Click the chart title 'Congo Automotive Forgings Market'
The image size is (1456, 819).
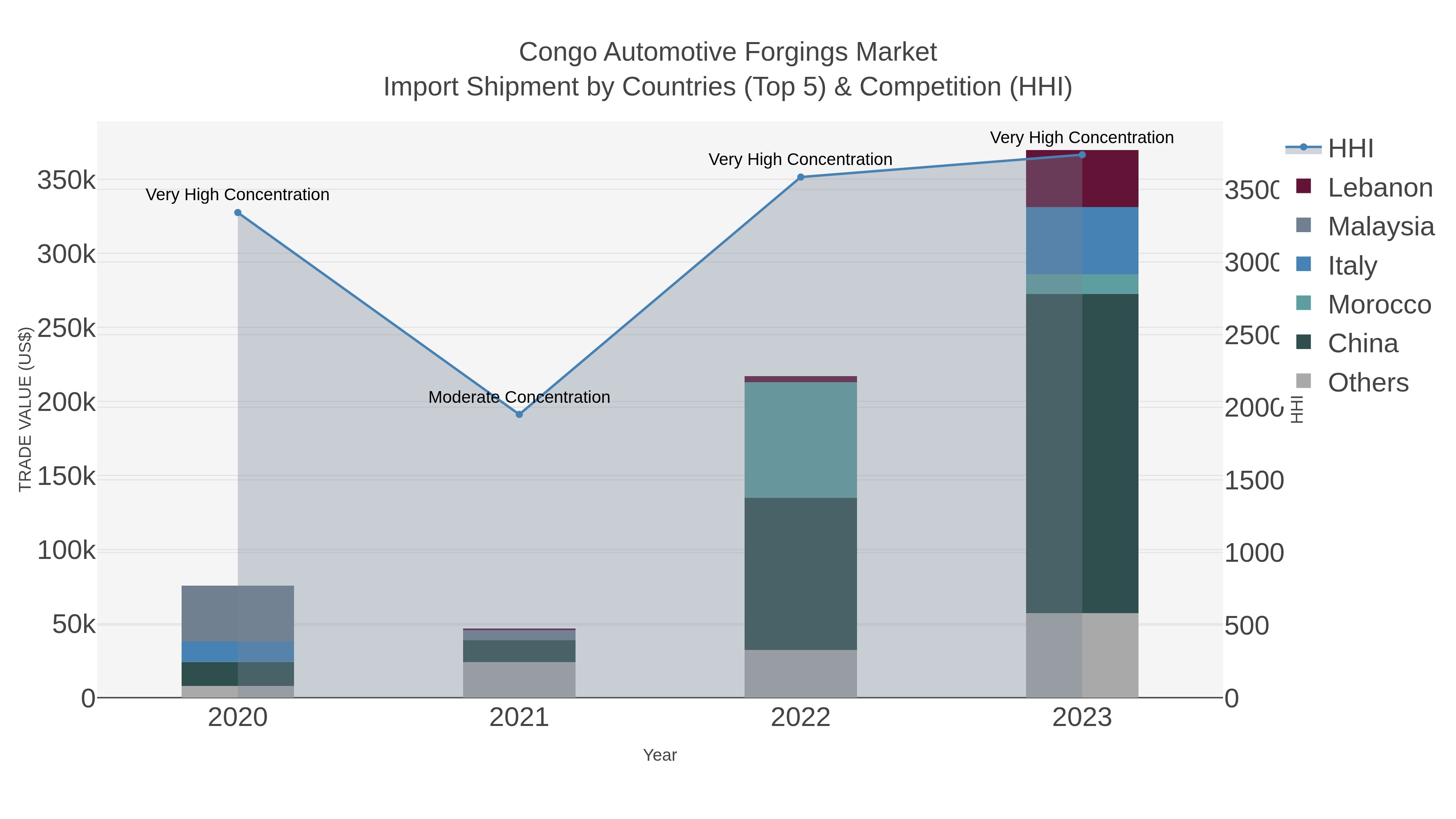pyautogui.click(x=728, y=52)
